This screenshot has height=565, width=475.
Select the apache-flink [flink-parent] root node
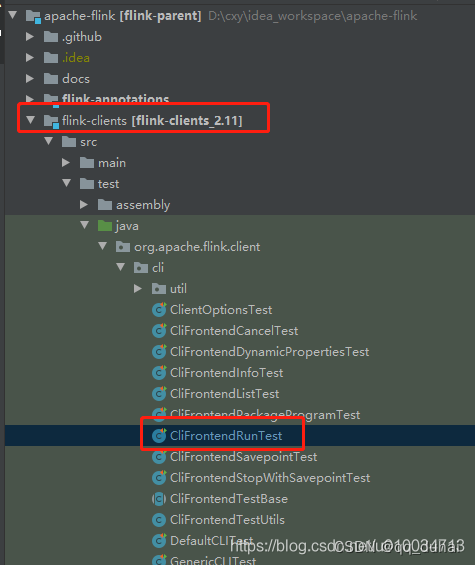point(123,16)
